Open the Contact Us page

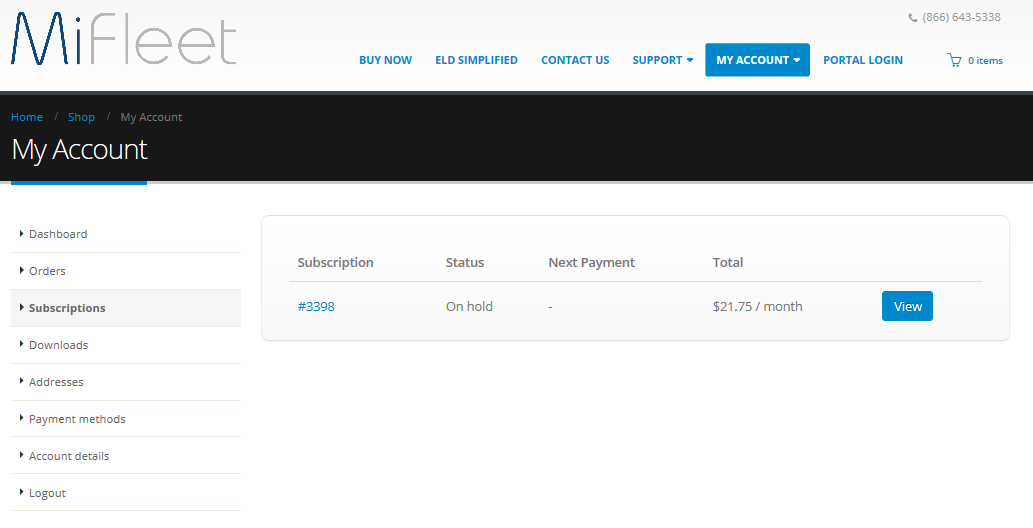click(575, 60)
